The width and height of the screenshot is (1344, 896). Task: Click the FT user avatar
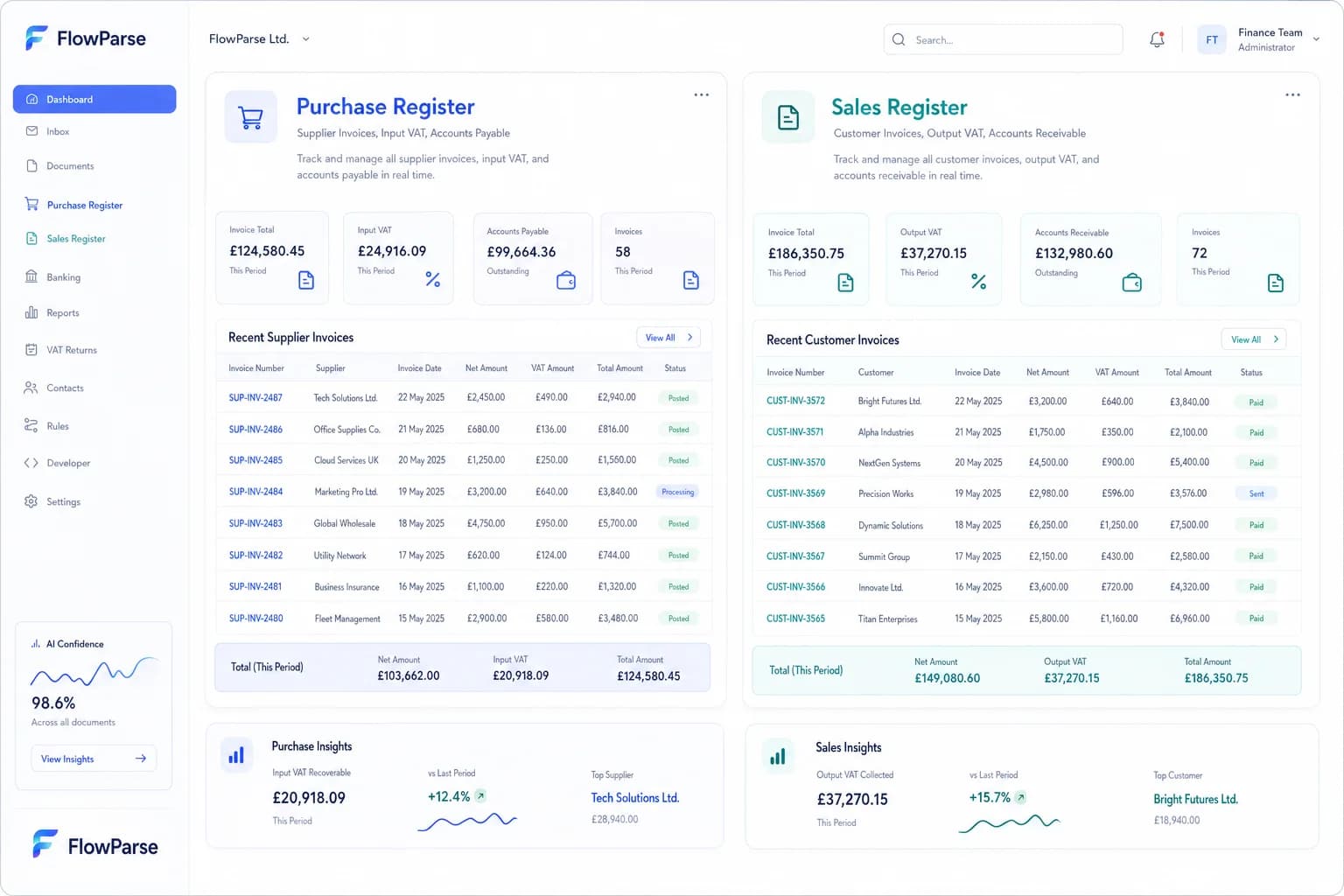pos(1212,39)
